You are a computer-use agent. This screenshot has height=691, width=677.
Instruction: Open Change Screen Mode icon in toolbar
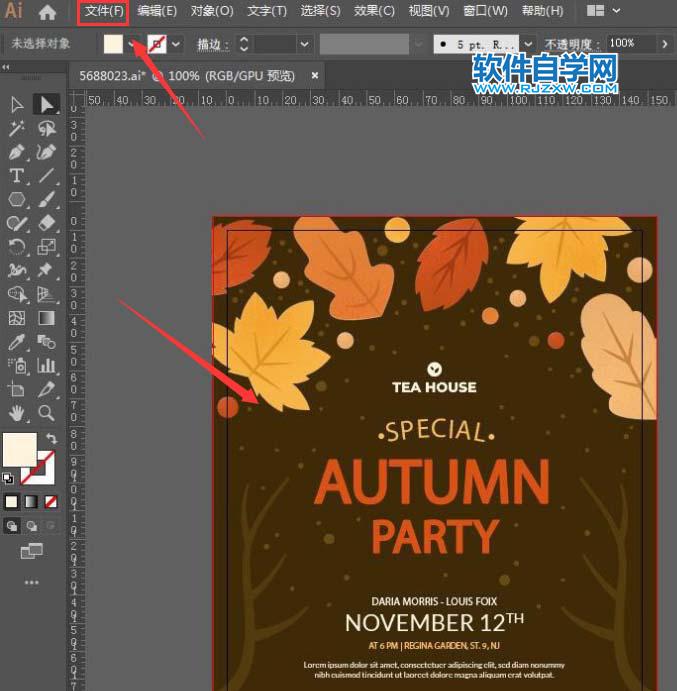point(32,551)
